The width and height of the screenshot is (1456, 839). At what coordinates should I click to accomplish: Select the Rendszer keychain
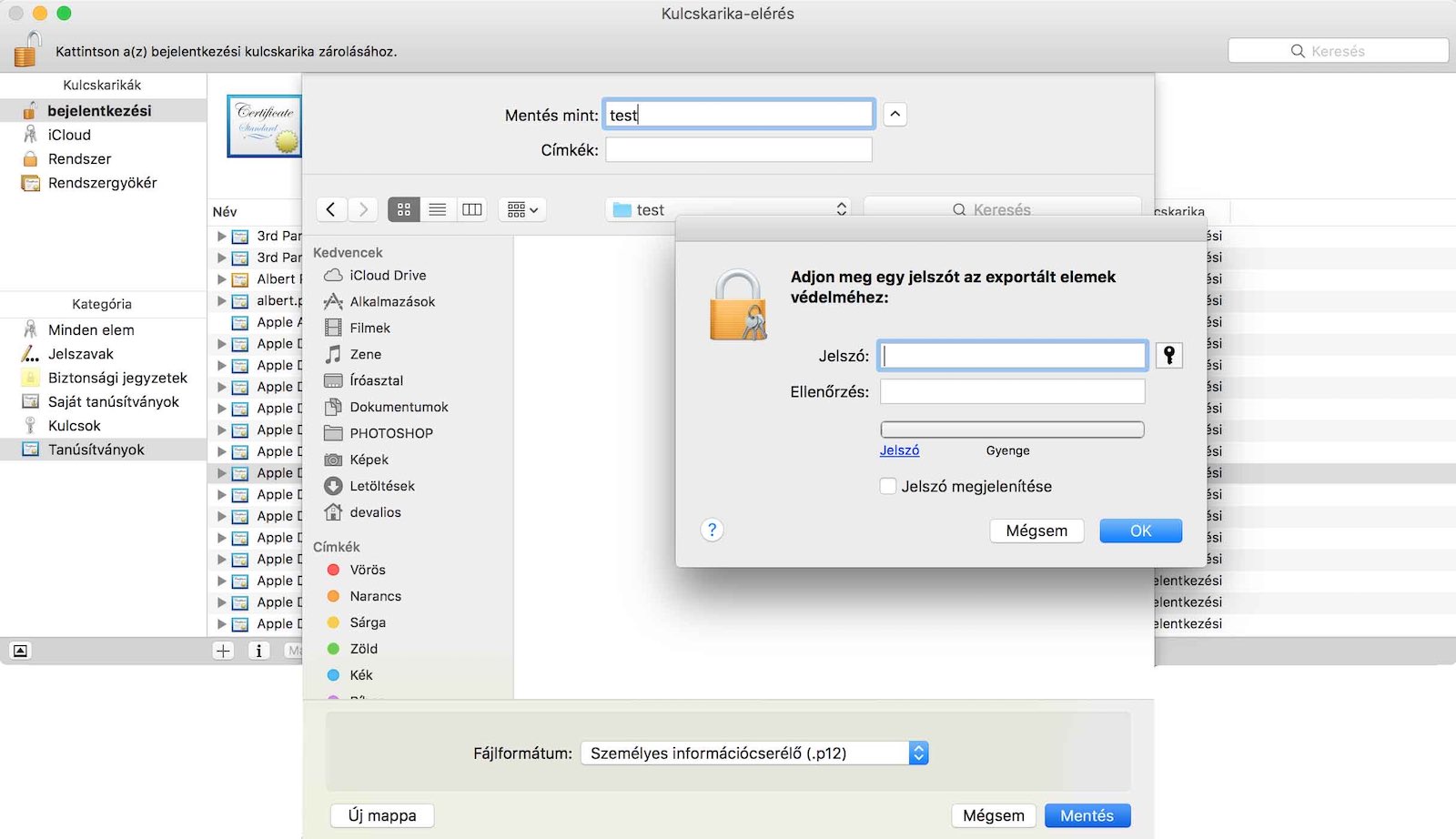click(80, 158)
